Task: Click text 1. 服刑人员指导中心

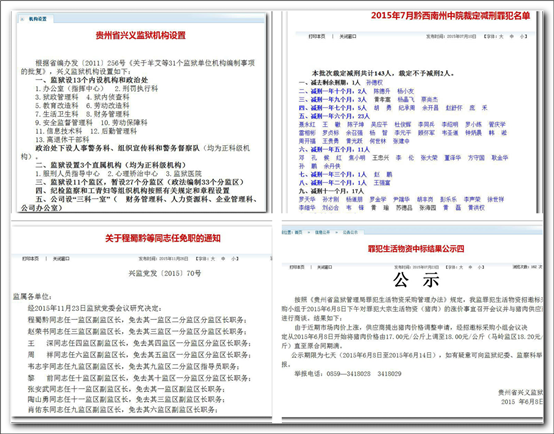Action: tap(67, 174)
